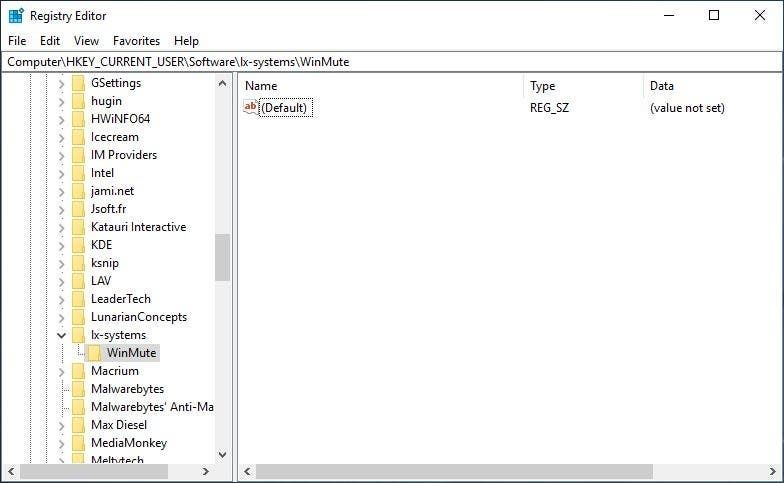Click the (value not set) data cell
This screenshot has height=483, width=784.
click(x=687, y=108)
